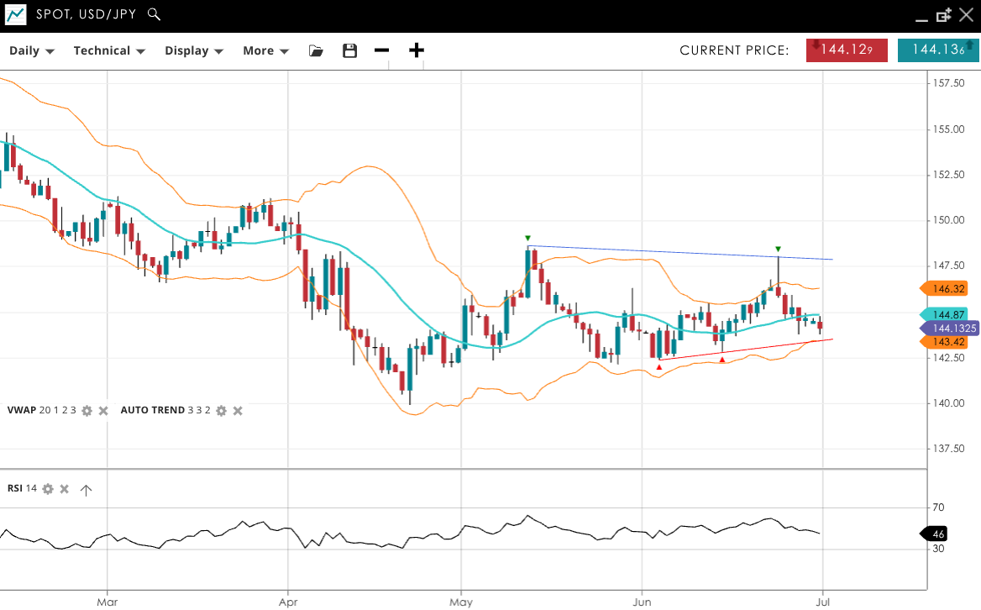This screenshot has width=981, height=610.
Task: Open RSI indicator settings gear
Action: click(x=47, y=489)
